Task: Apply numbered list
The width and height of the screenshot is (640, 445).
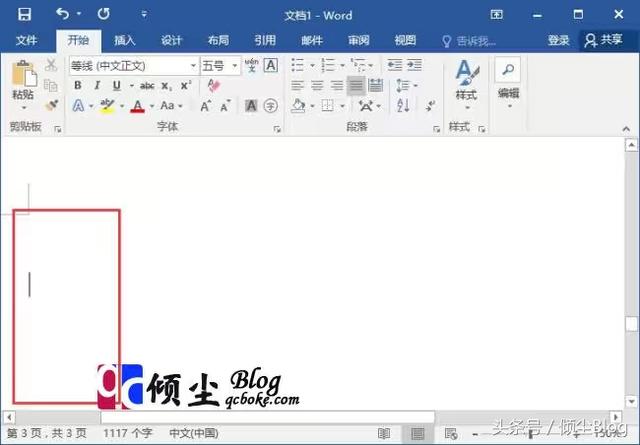Action: click(x=327, y=65)
